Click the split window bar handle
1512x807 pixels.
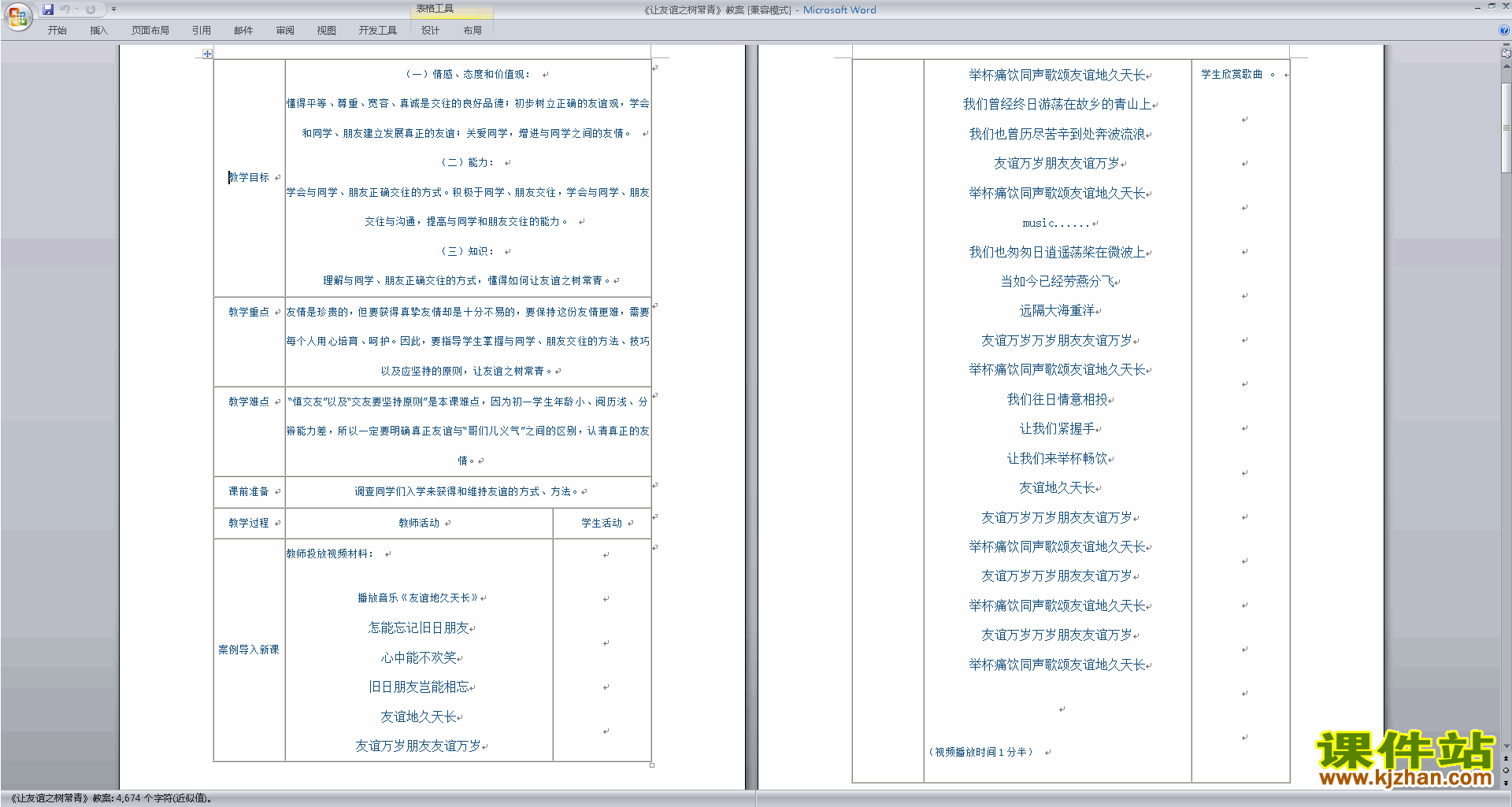coord(1506,45)
